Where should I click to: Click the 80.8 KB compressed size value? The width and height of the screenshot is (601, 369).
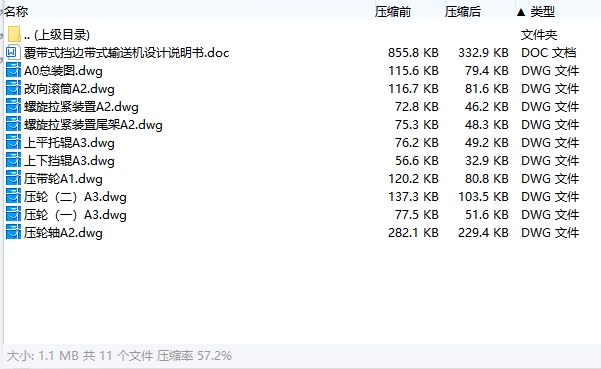[486, 179]
